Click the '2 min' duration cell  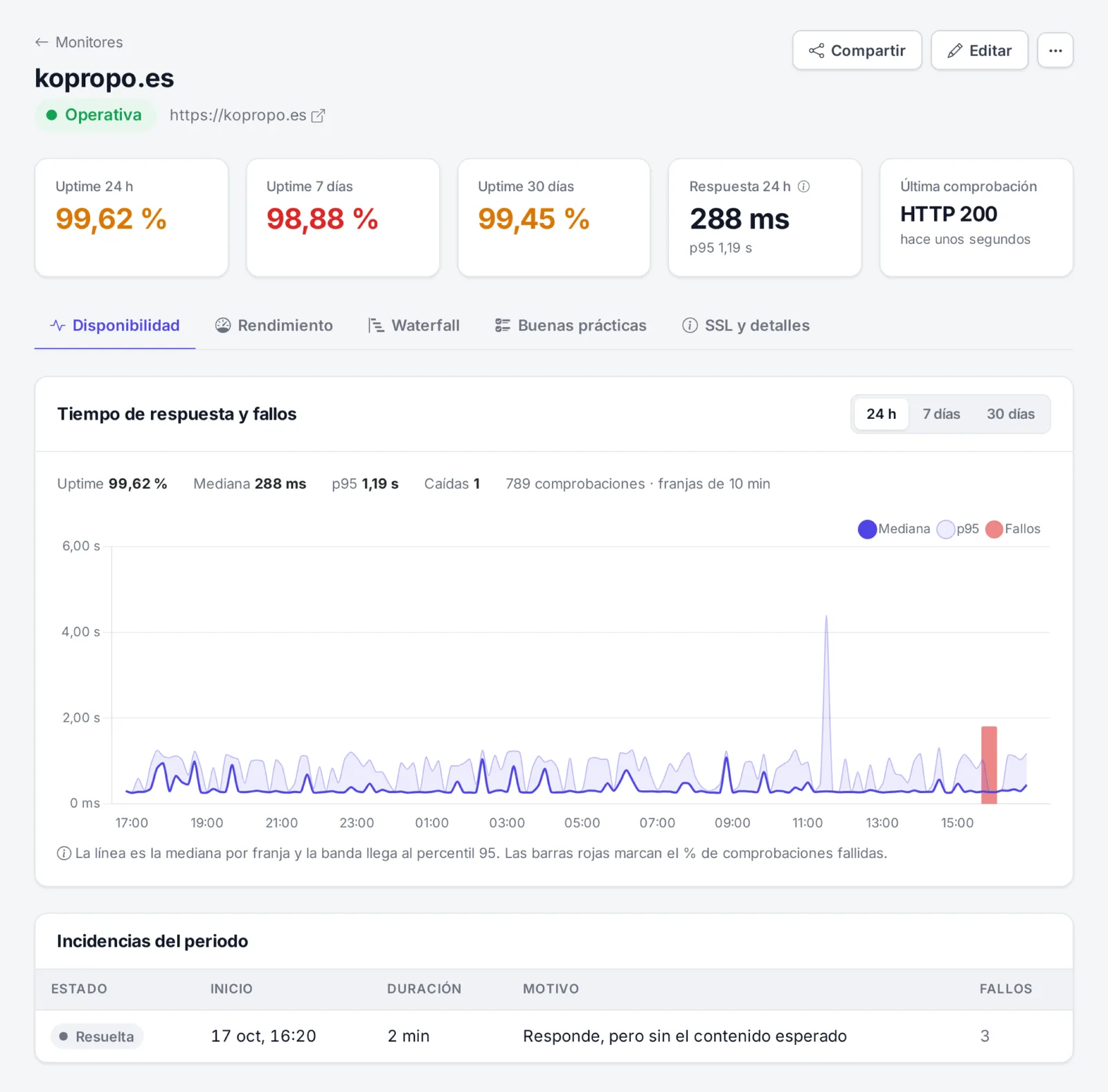(x=409, y=1037)
